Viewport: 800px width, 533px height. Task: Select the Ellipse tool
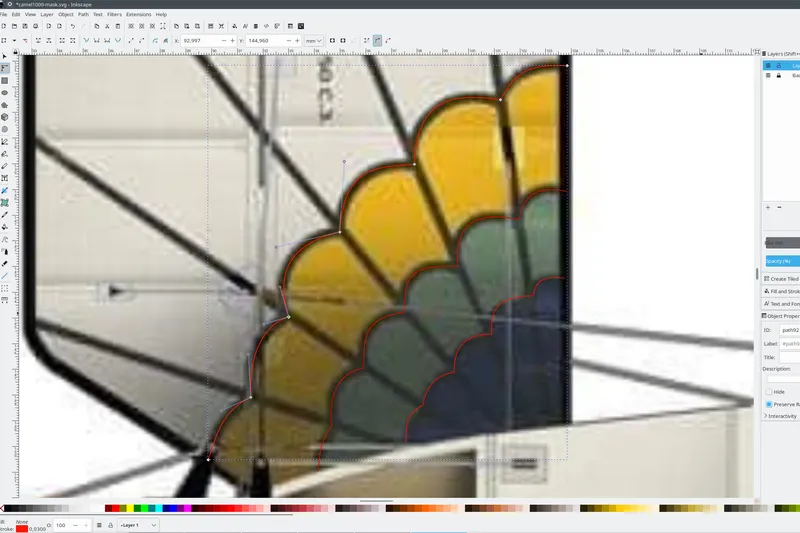(5, 93)
